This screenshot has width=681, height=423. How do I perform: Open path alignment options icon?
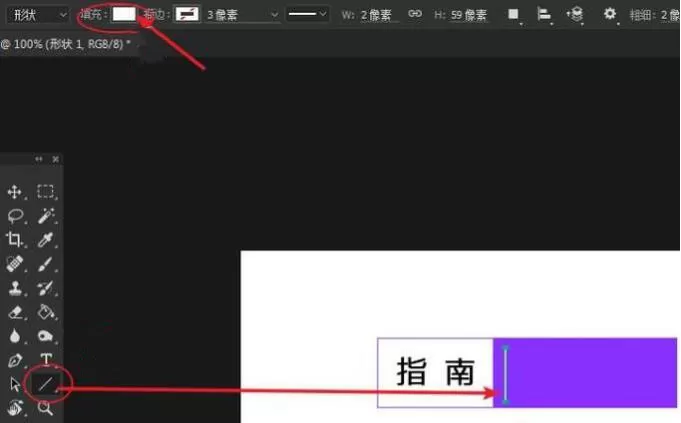(544, 15)
